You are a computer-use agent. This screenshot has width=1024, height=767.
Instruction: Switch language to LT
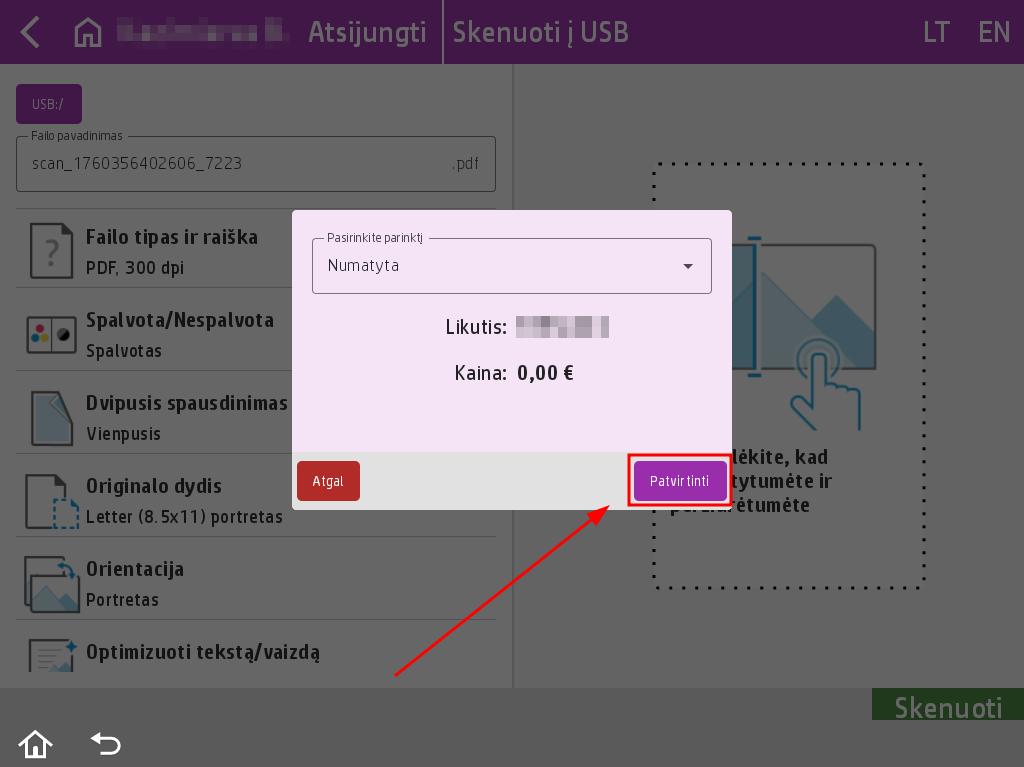936,32
